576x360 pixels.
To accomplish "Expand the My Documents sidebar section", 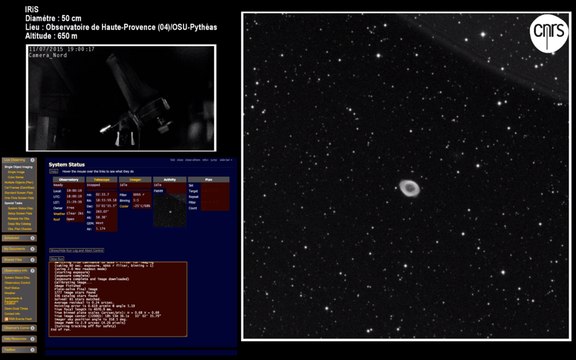I will point(32,249).
